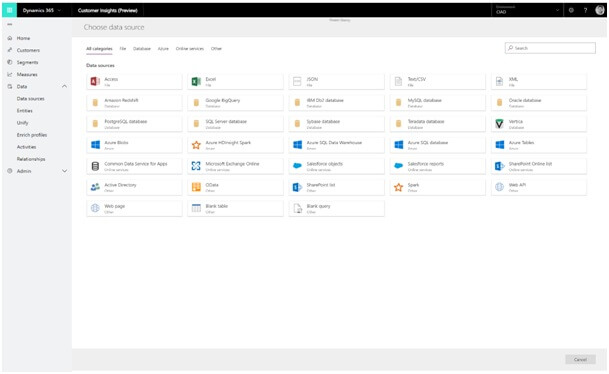The width and height of the screenshot is (609, 374).
Task: Choose the Blank table icon
Action: pos(196,208)
